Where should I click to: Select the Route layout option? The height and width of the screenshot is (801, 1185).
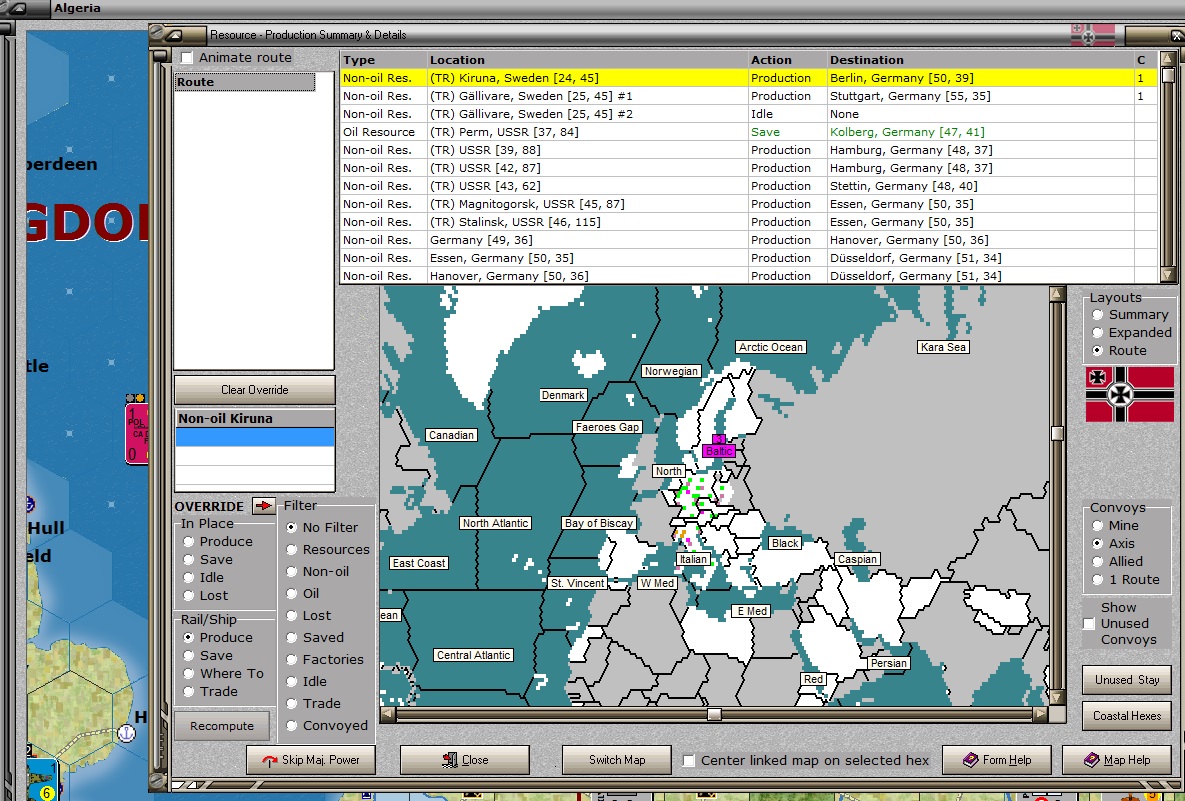[1097, 351]
